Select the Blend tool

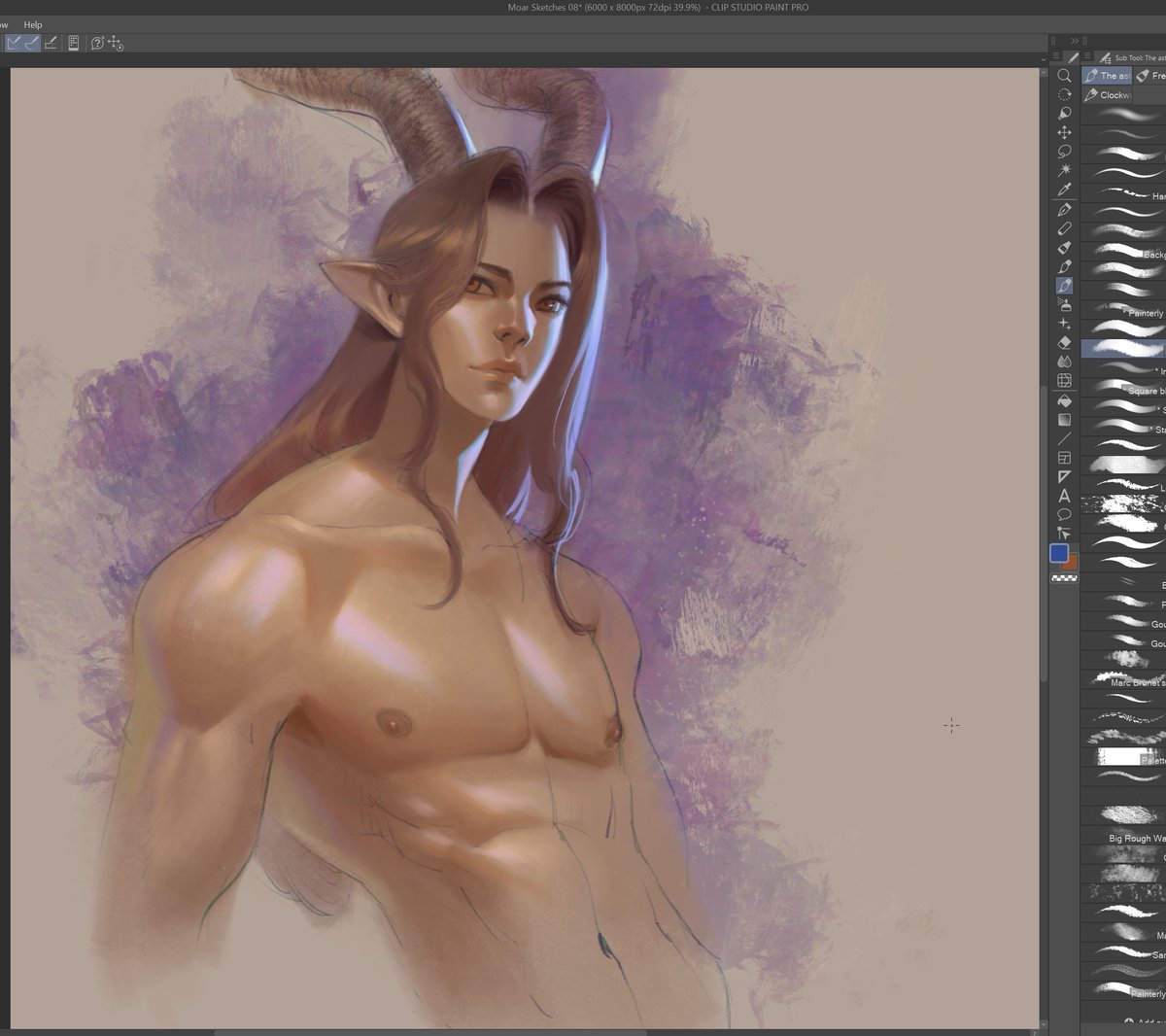[1064, 362]
